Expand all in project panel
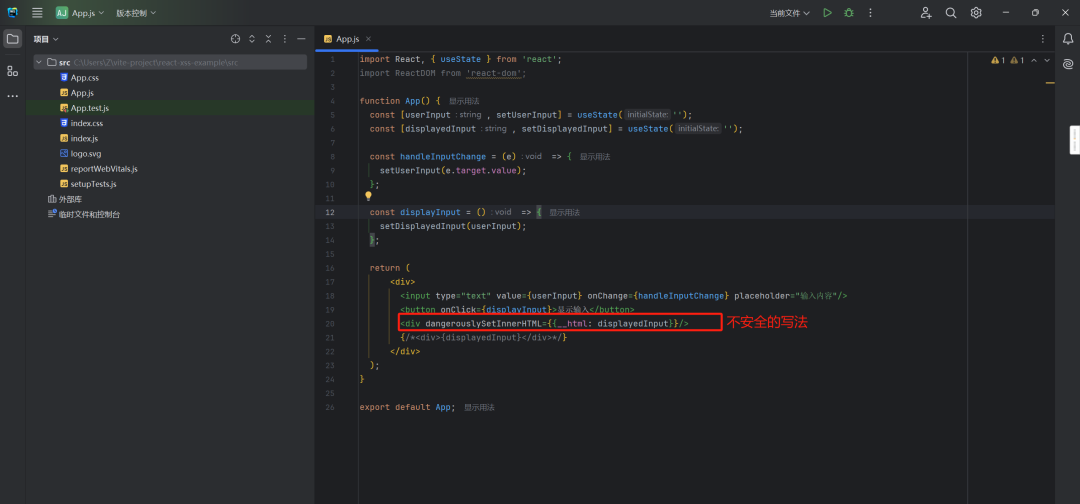 (x=252, y=39)
